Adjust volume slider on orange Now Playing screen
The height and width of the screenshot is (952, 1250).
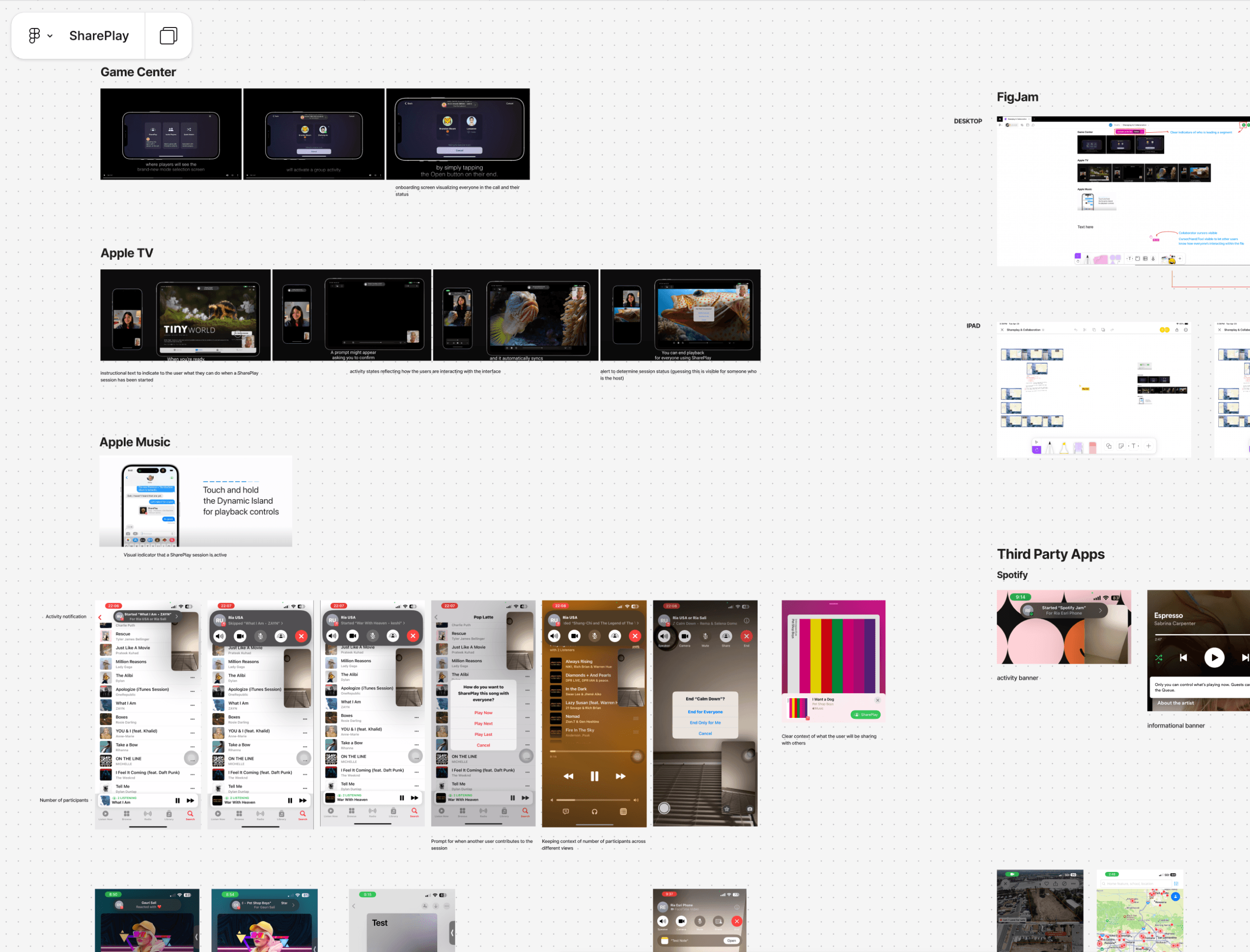pyautogui.click(x=593, y=800)
